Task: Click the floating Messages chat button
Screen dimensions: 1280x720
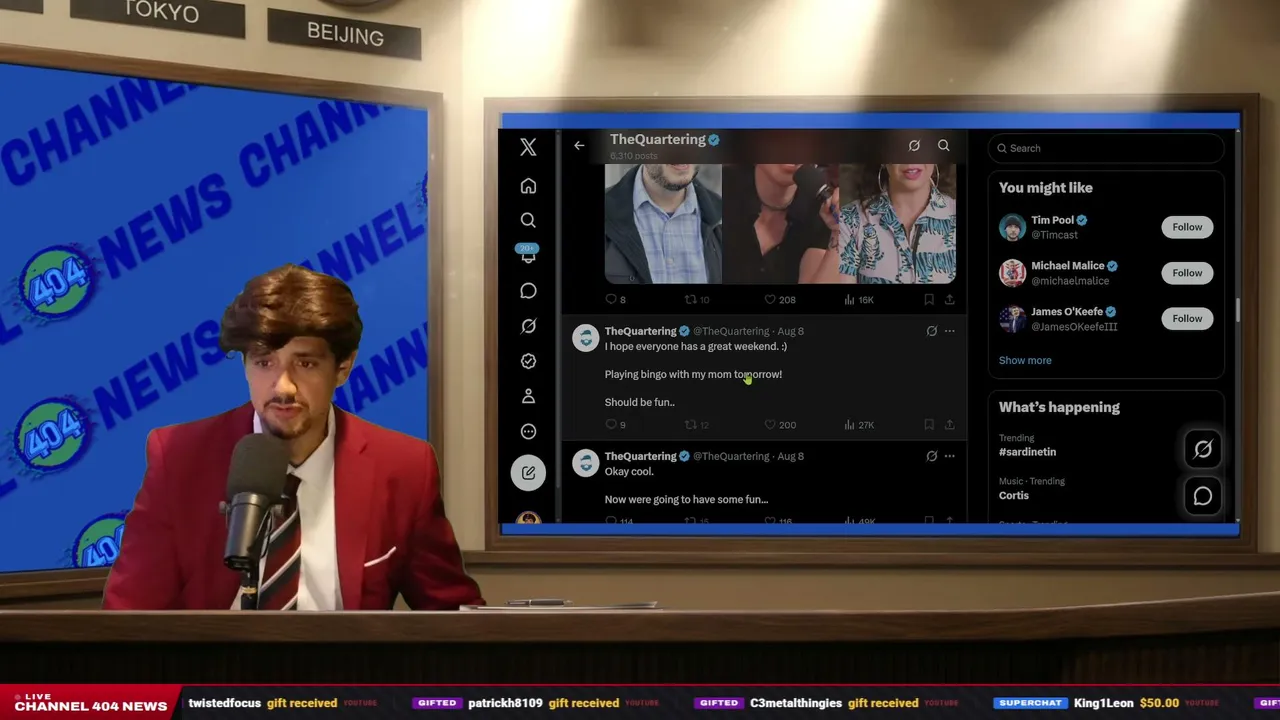Action: 1203,496
